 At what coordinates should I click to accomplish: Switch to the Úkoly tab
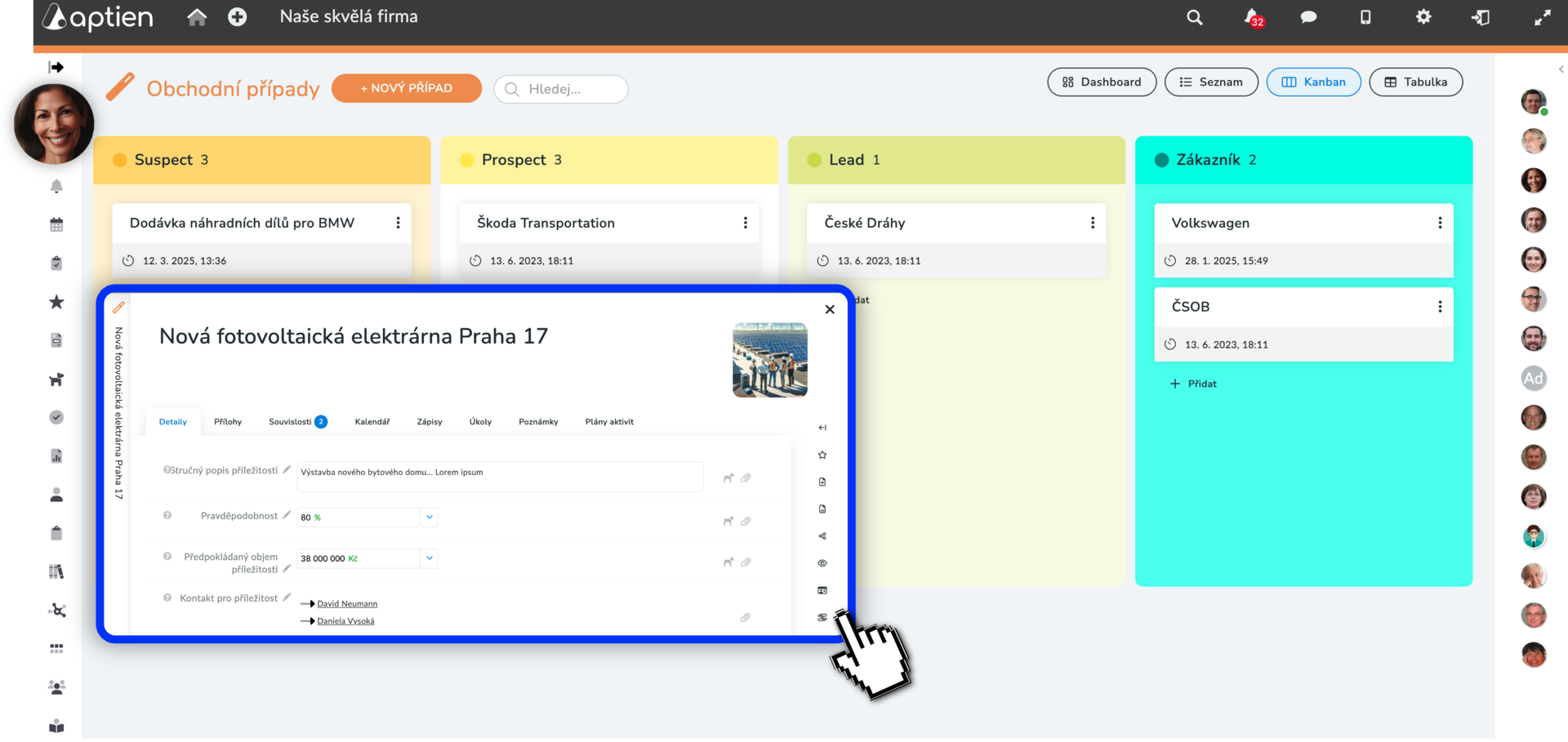pos(480,422)
